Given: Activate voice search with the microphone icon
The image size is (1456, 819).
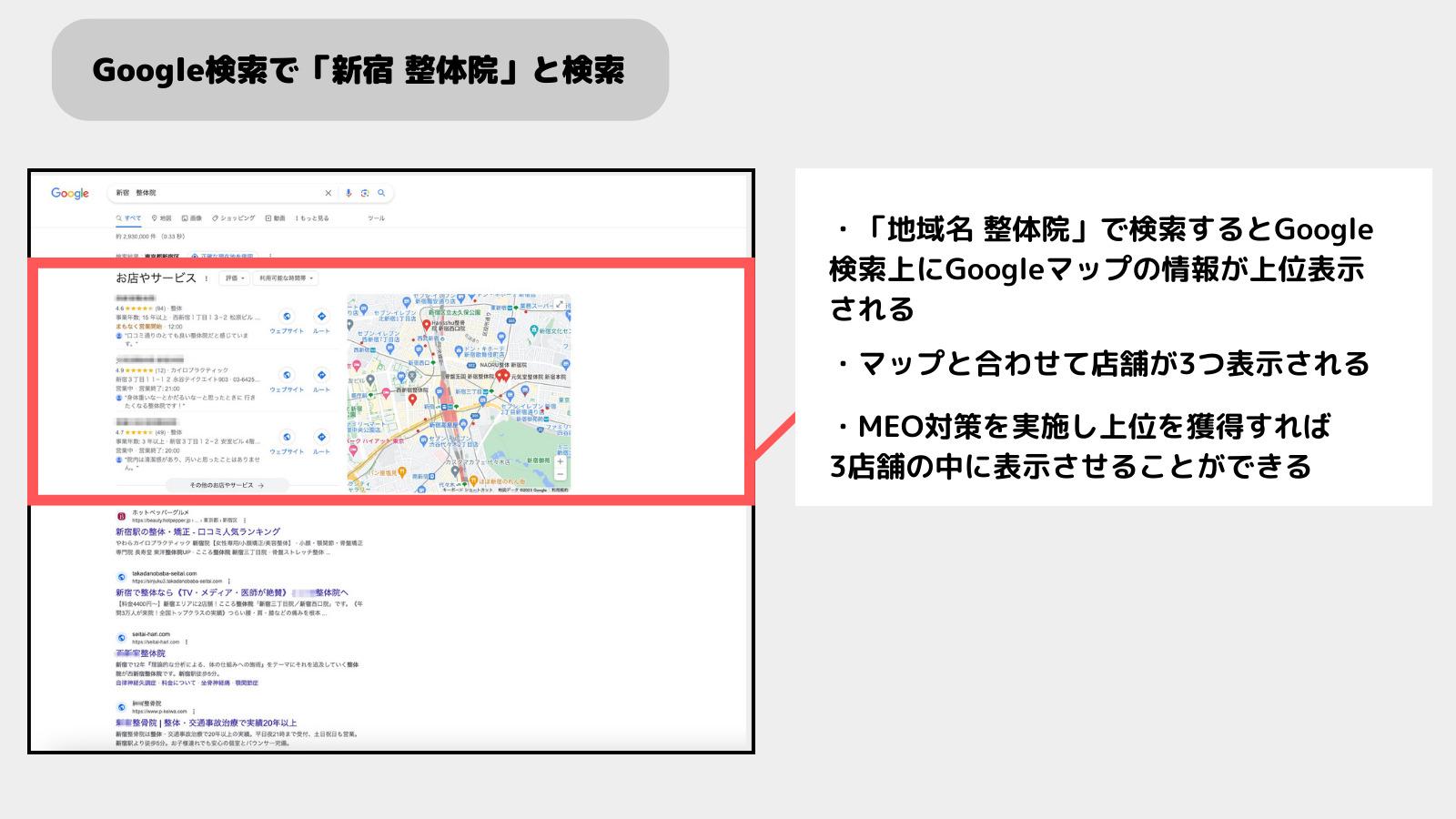Looking at the screenshot, I should coord(348,192).
